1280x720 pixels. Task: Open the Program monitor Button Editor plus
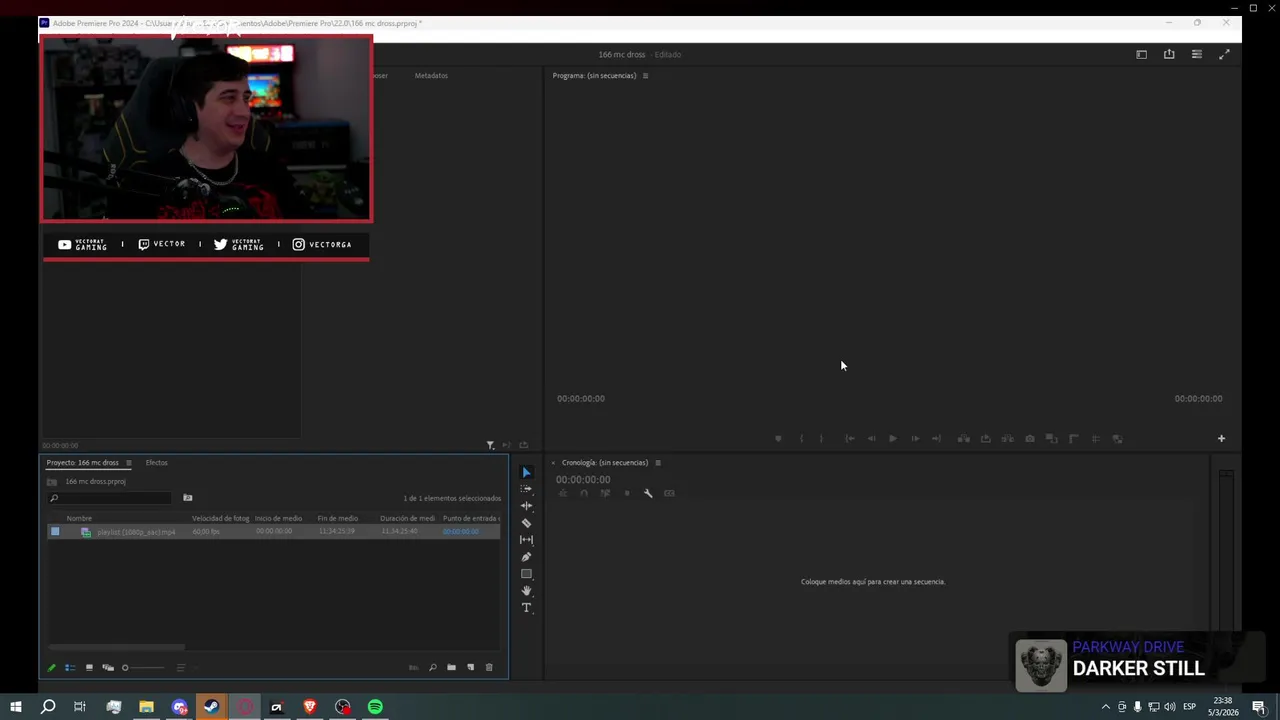(x=1221, y=439)
